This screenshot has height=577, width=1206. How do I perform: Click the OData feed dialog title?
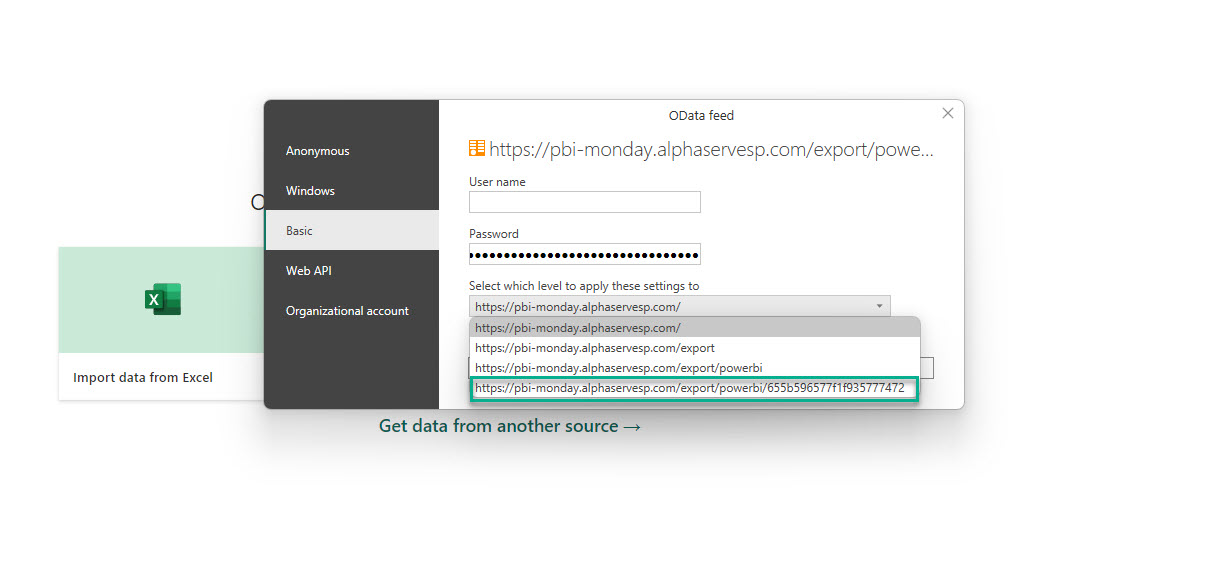[x=701, y=116]
